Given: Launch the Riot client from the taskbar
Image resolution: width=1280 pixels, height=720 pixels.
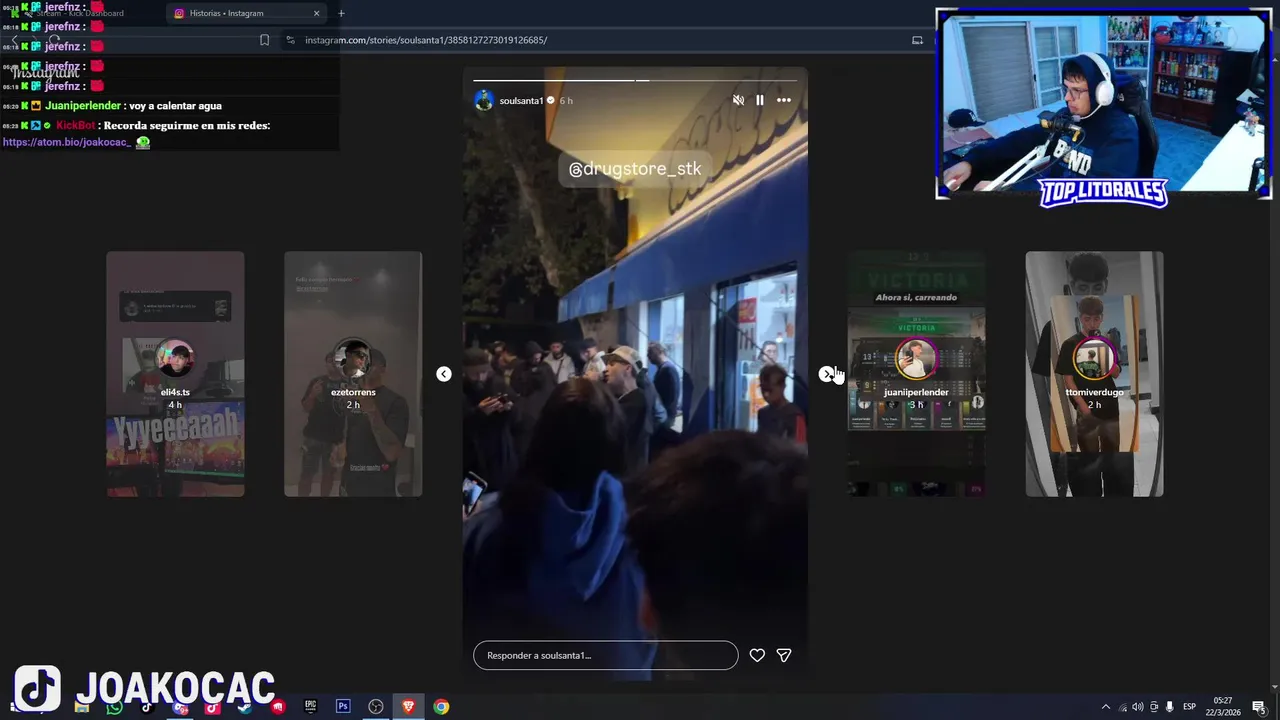Looking at the screenshot, I should coord(278,707).
